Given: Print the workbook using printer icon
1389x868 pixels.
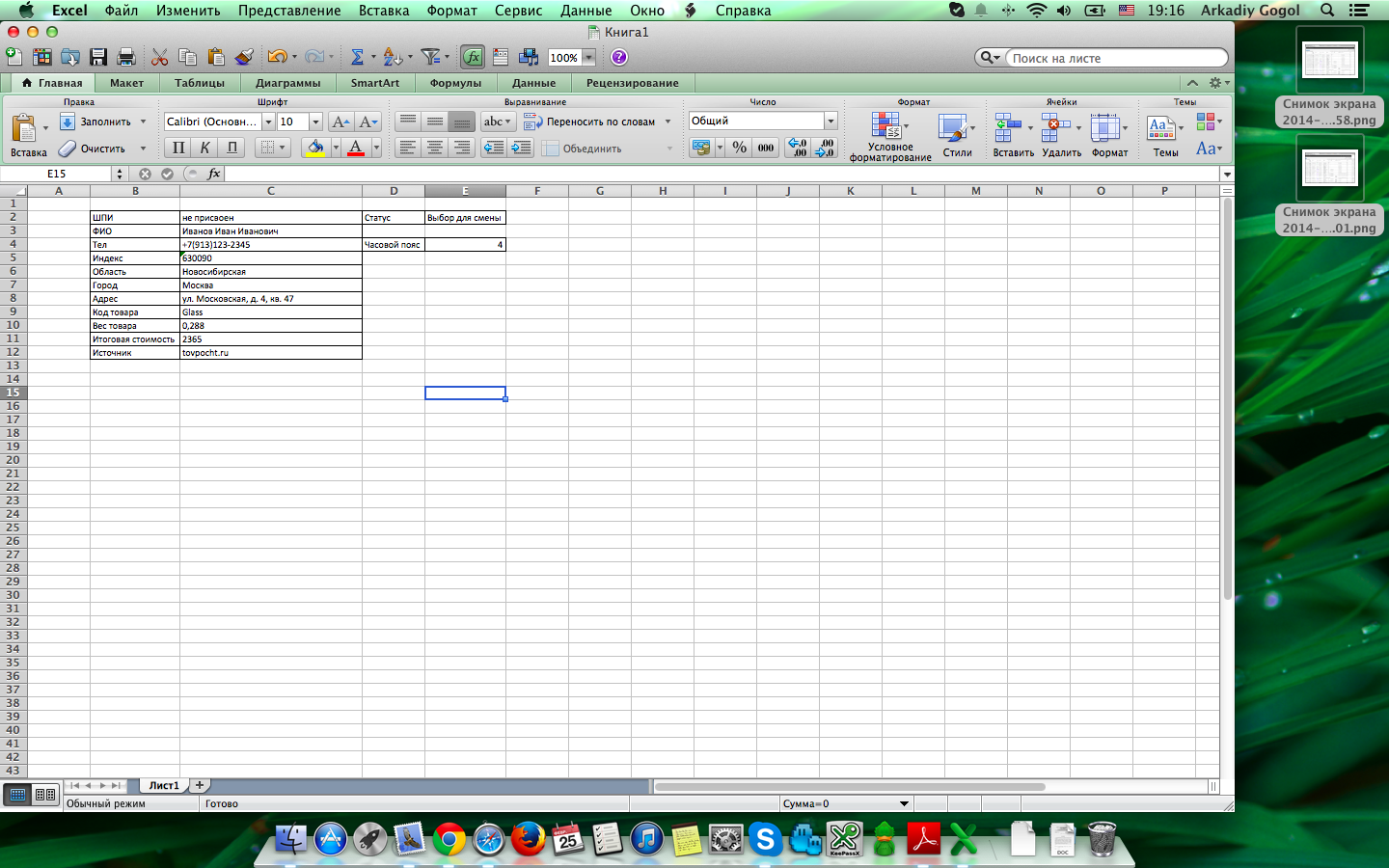Looking at the screenshot, I should [125, 57].
